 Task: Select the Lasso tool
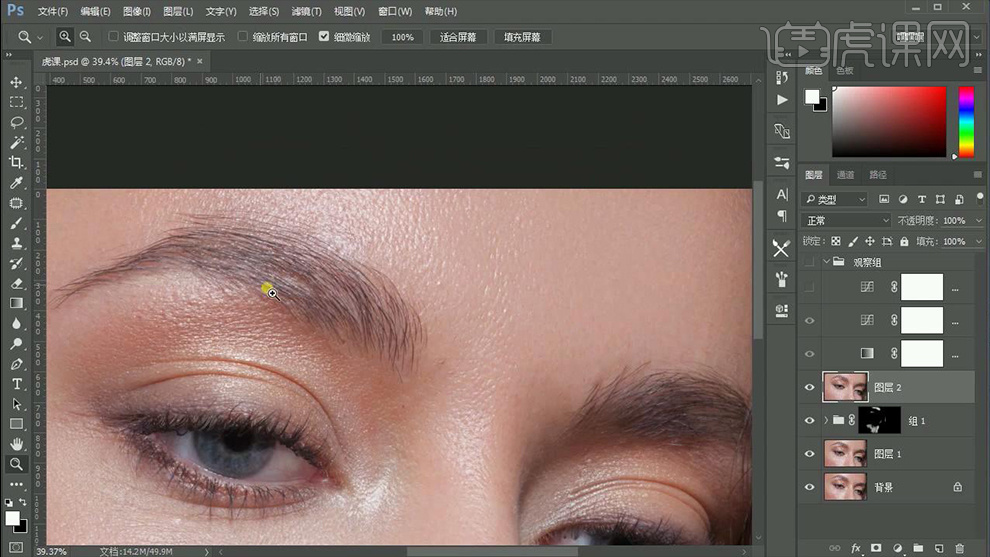tap(16, 123)
